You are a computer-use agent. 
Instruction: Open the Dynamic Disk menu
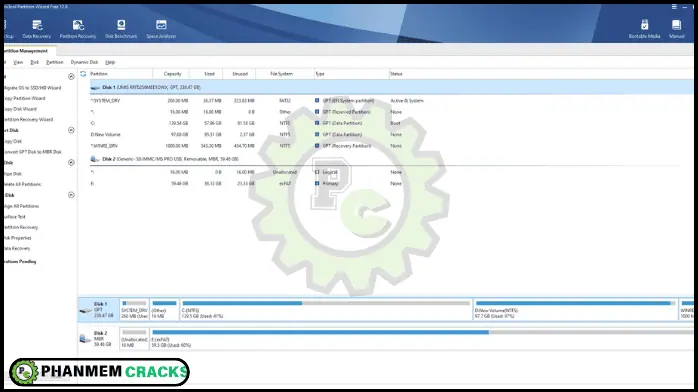pyautogui.click(x=84, y=62)
